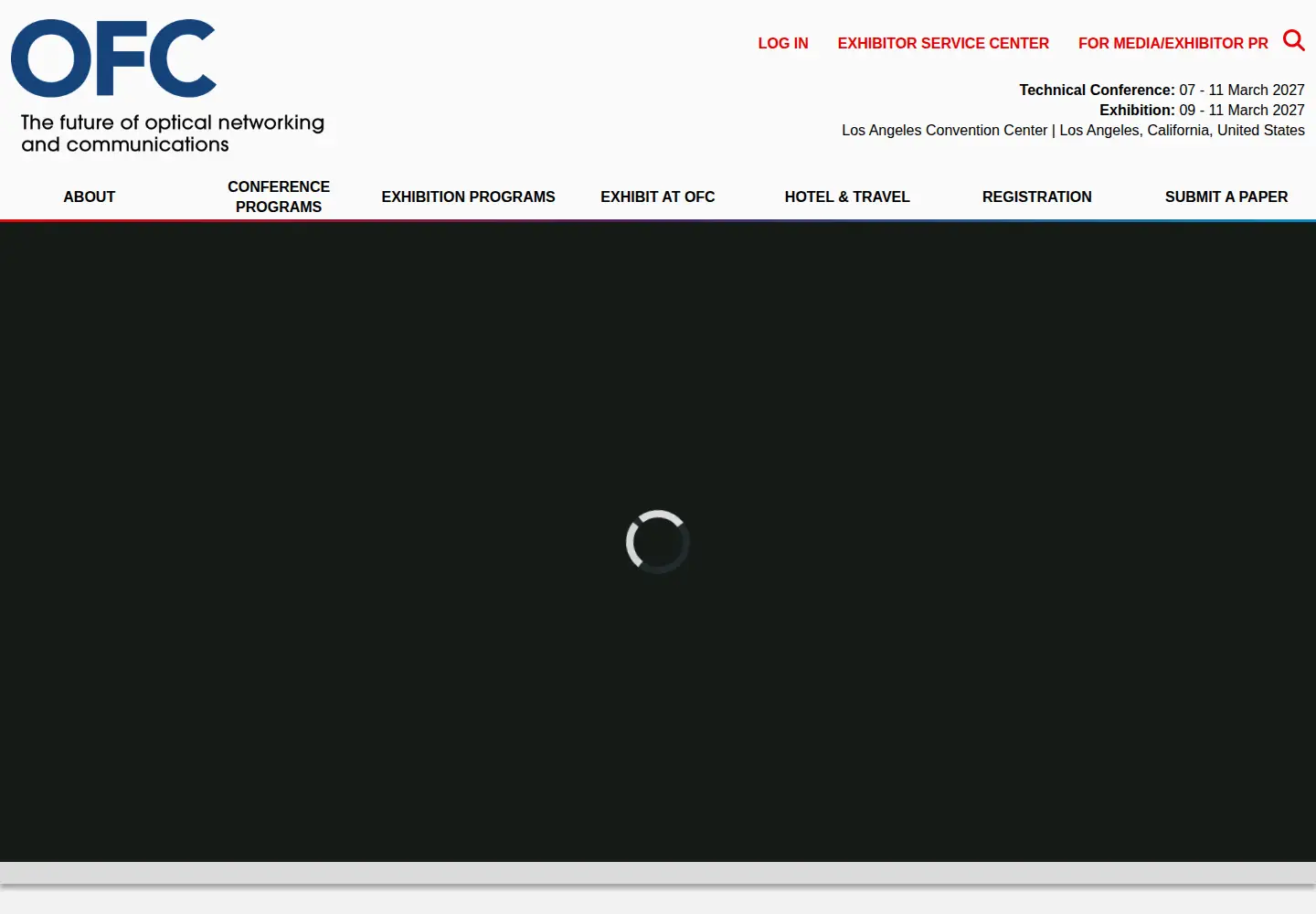Image resolution: width=1316 pixels, height=914 pixels.
Task: Open For Media/Exhibitor PR link
Action: (1173, 43)
